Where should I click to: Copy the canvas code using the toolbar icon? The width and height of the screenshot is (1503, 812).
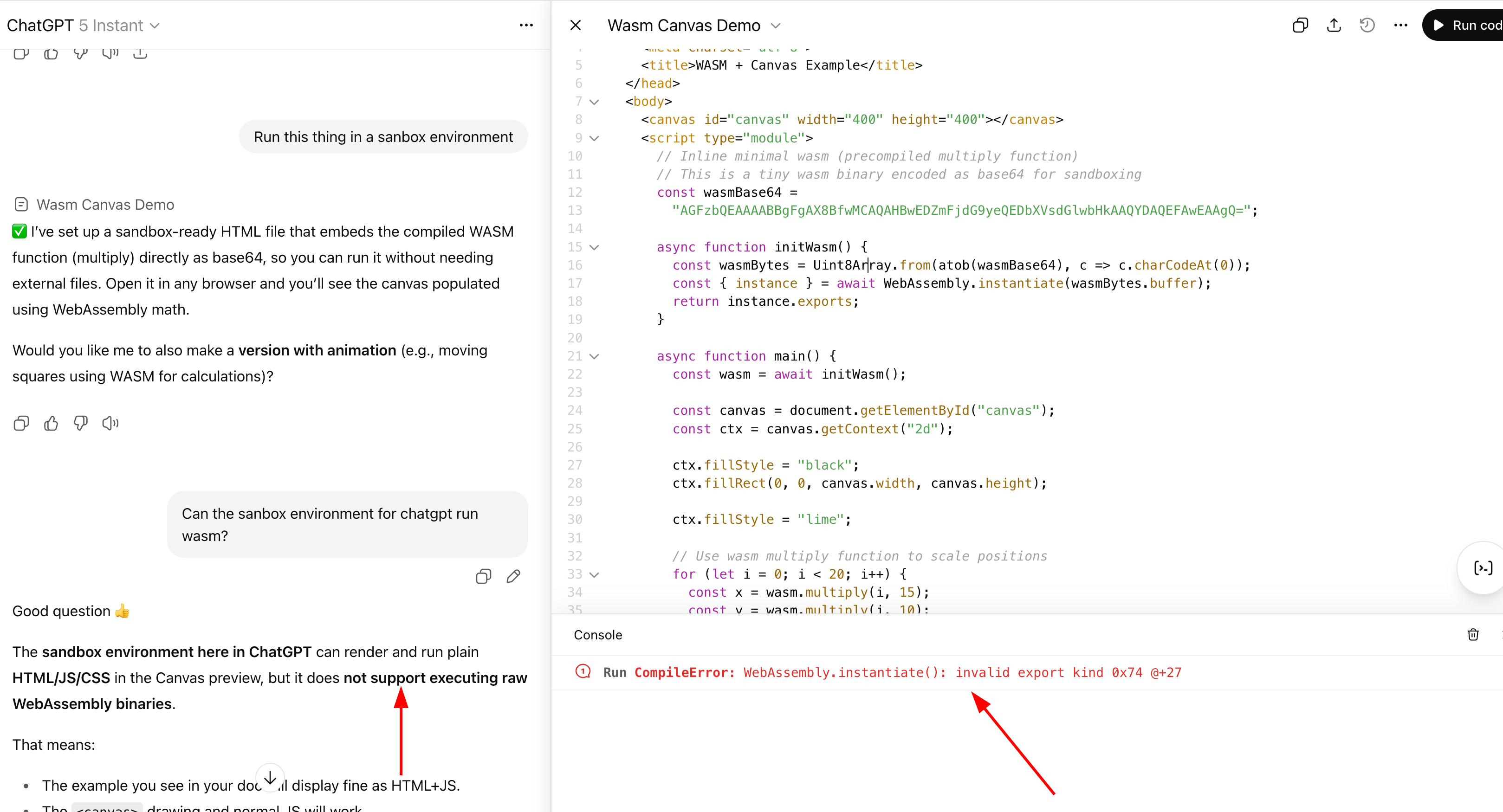[1300, 25]
